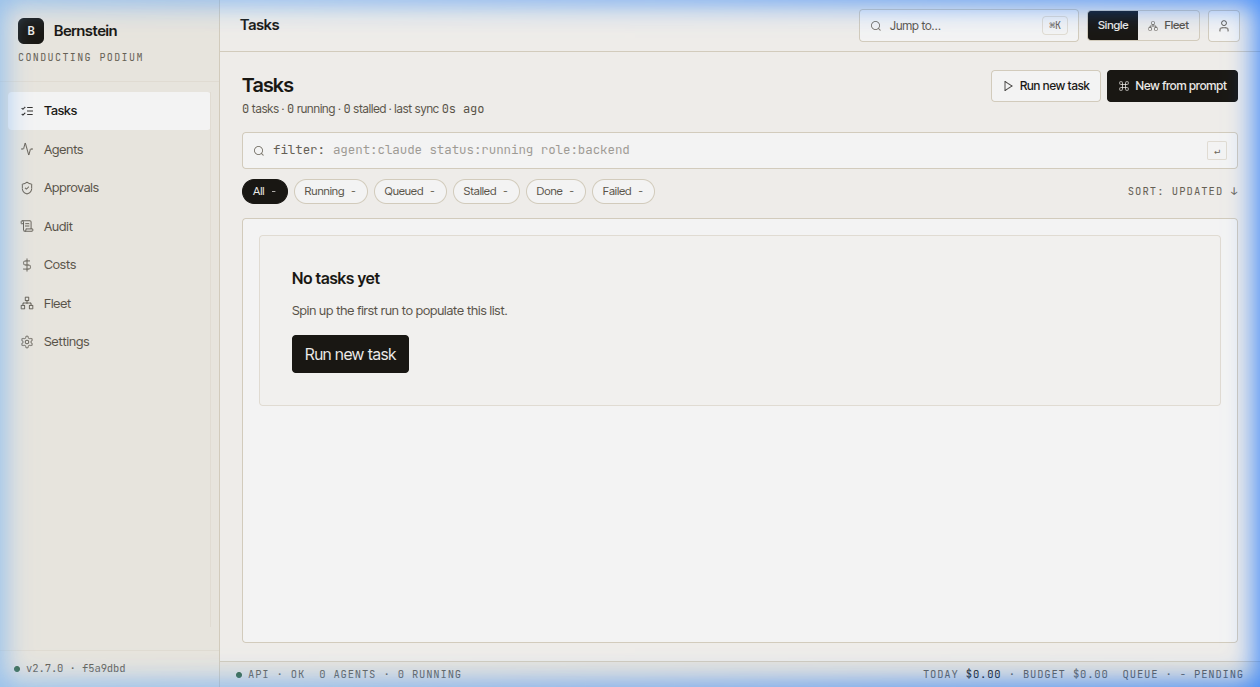The image size is (1260, 687).
Task: Click the Approvals shield icon
Action: pyautogui.click(x=27, y=188)
